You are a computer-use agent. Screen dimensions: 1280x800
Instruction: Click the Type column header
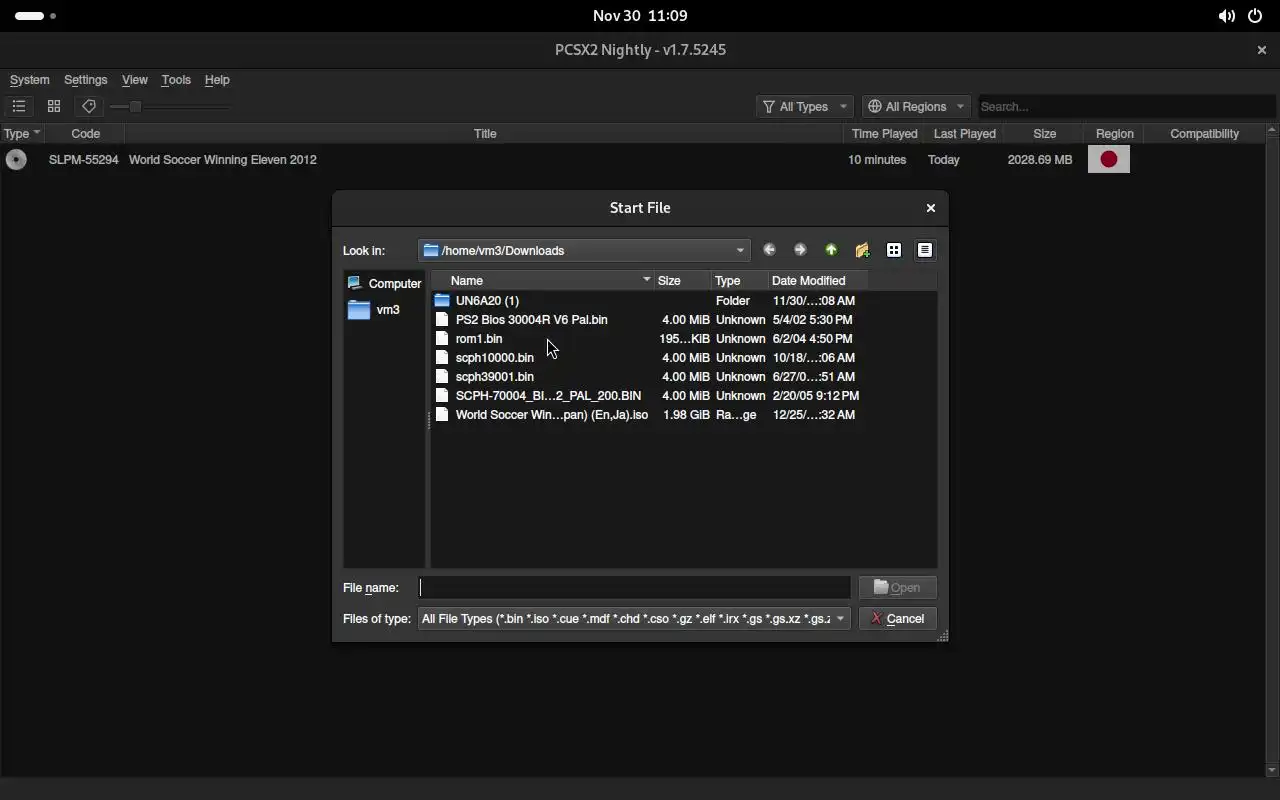coord(22,133)
